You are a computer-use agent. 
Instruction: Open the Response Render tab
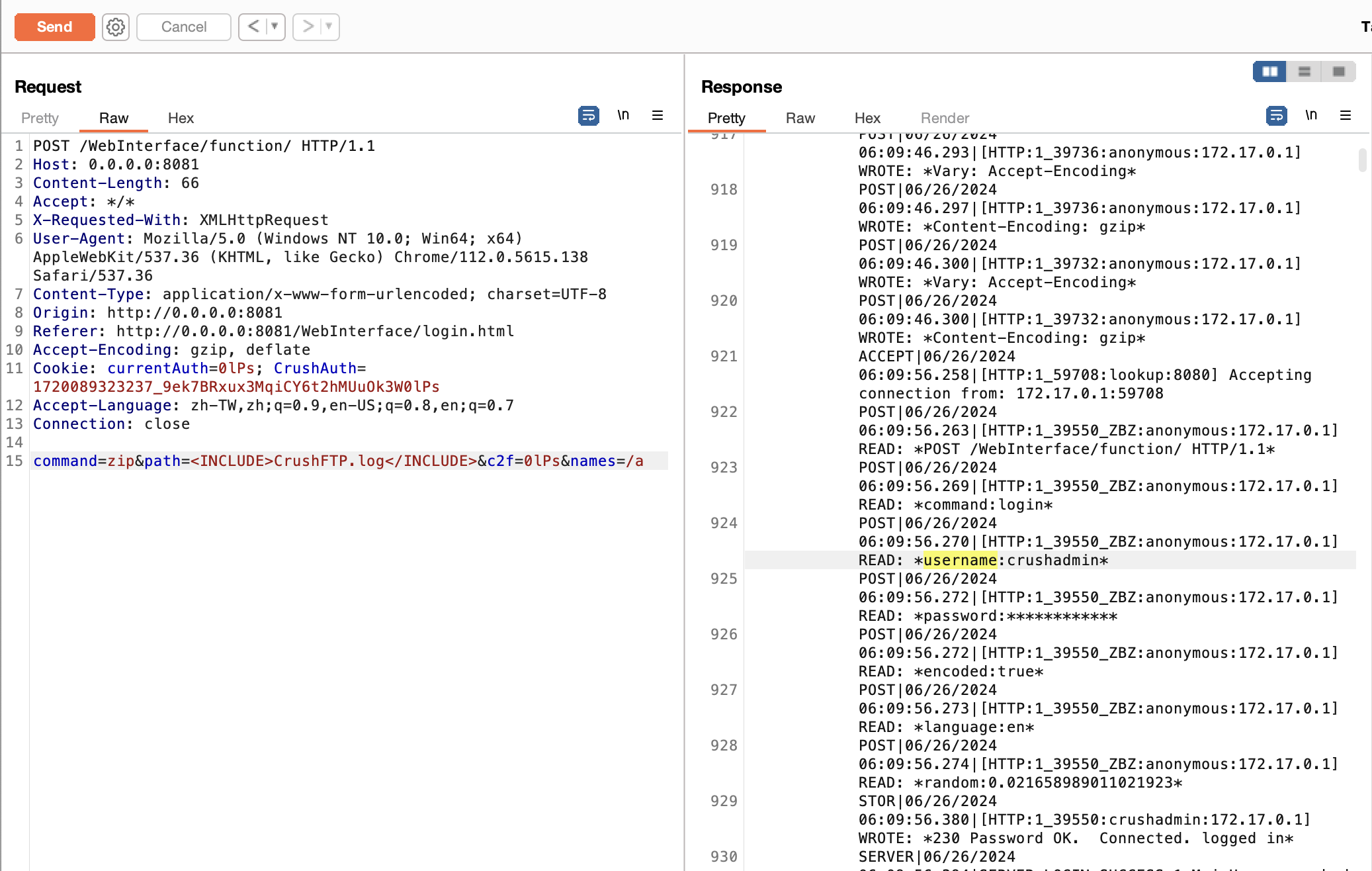click(945, 118)
